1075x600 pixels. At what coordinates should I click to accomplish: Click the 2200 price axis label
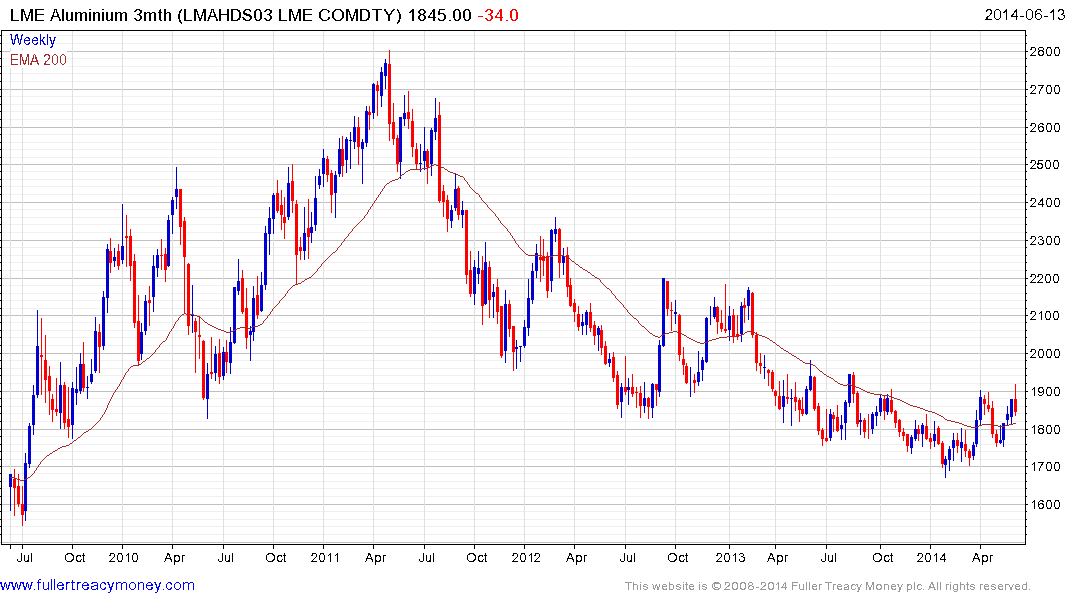pos(1046,278)
